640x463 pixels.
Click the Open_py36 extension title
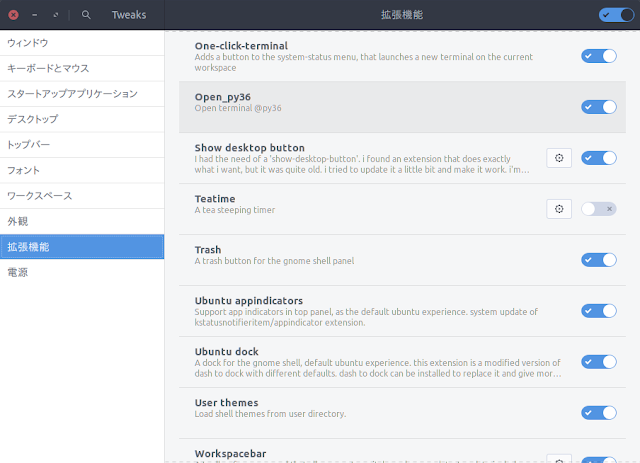click(222, 97)
